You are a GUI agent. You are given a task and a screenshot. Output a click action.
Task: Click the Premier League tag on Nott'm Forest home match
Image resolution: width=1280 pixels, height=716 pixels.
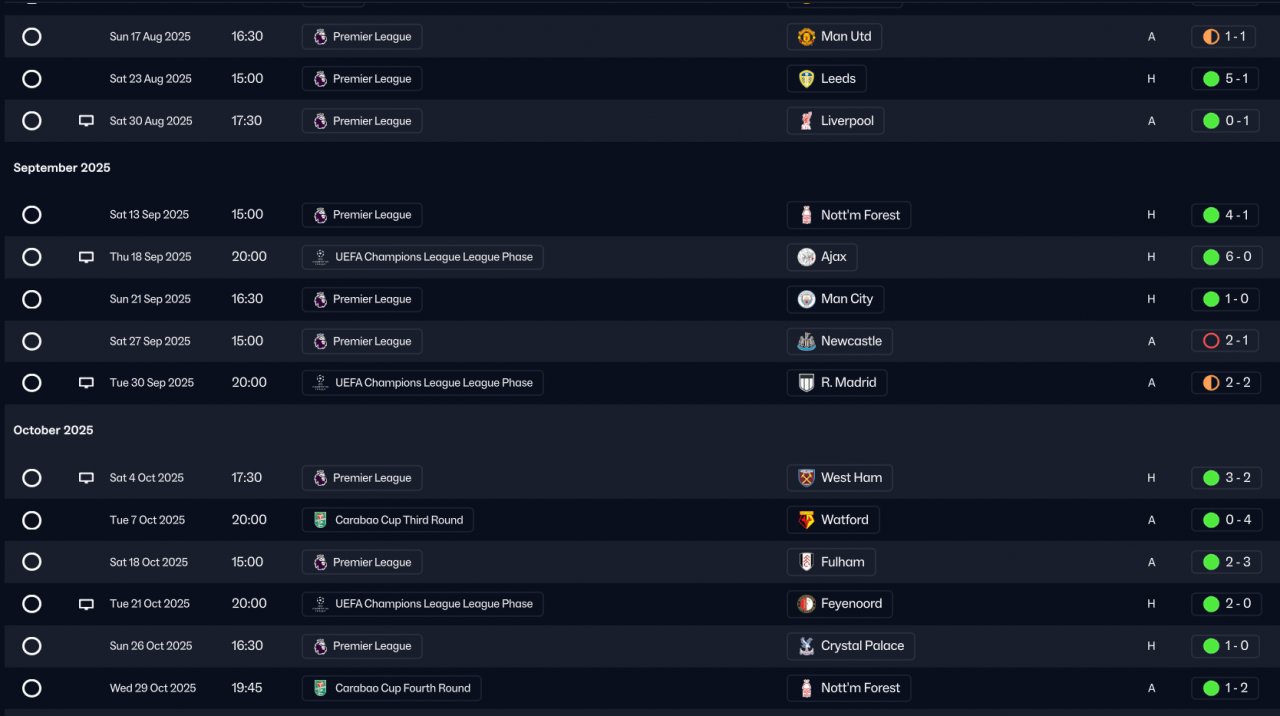tap(362, 215)
